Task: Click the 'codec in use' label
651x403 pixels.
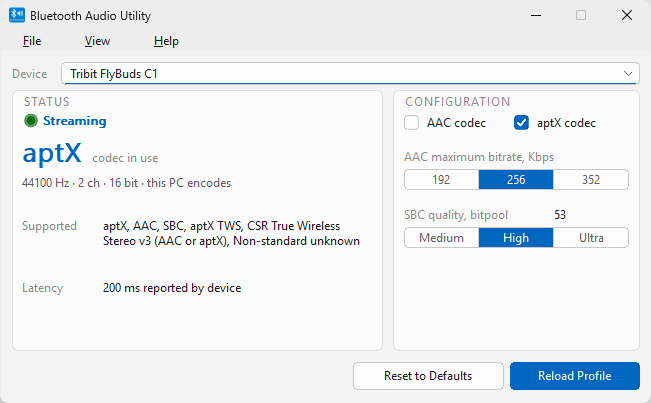Action: [125, 158]
